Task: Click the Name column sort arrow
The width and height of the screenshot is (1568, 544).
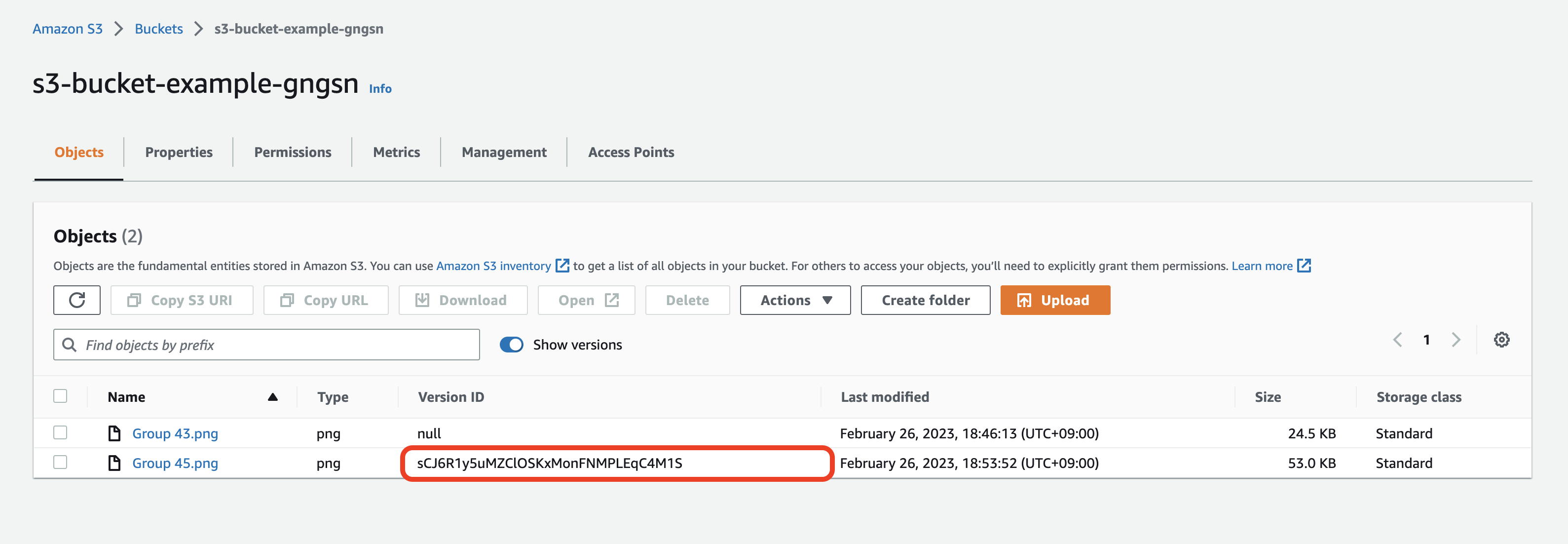Action: [x=273, y=397]
